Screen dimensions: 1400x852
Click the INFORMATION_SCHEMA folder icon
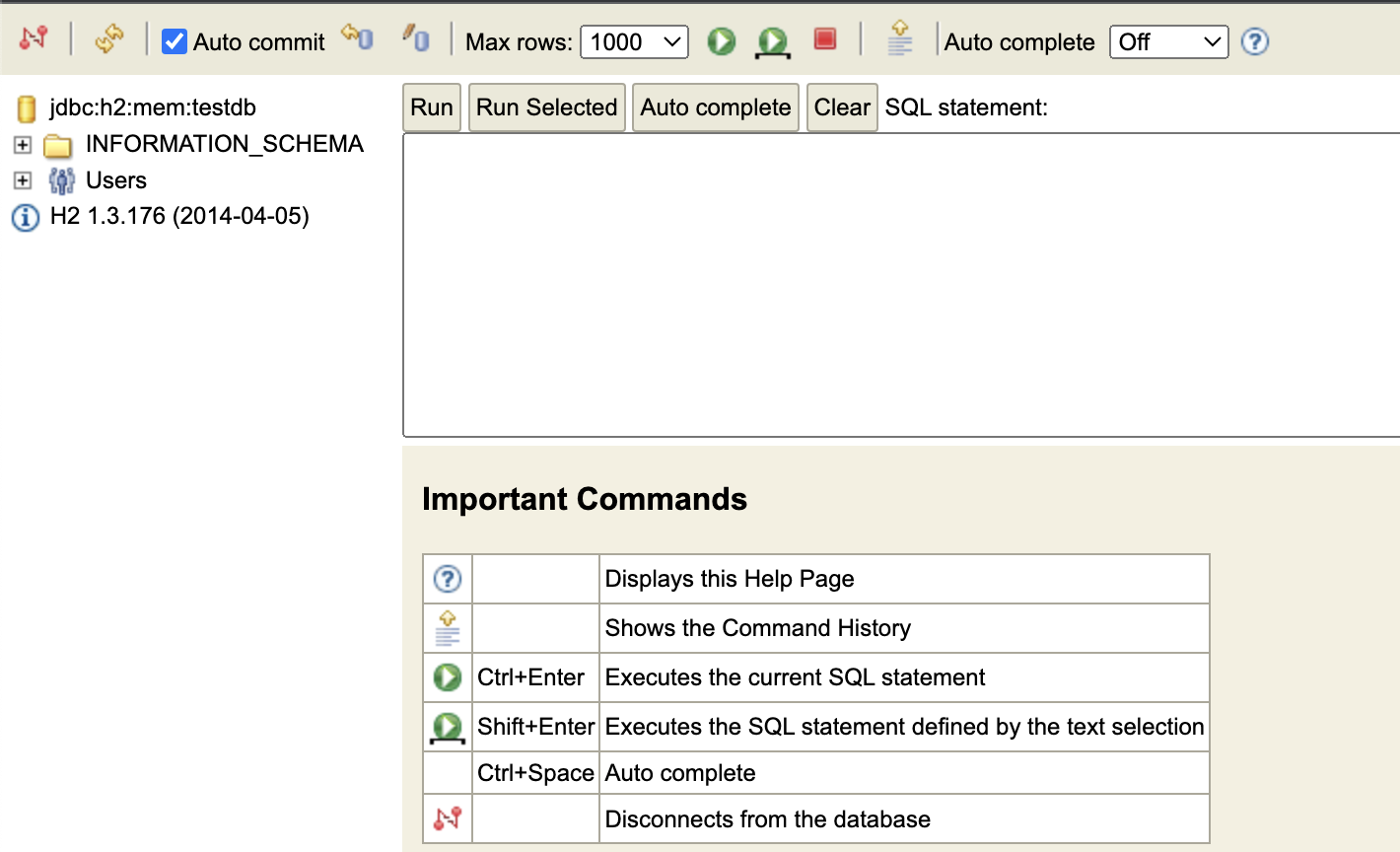pyautogui.click(x=58, y=146)
